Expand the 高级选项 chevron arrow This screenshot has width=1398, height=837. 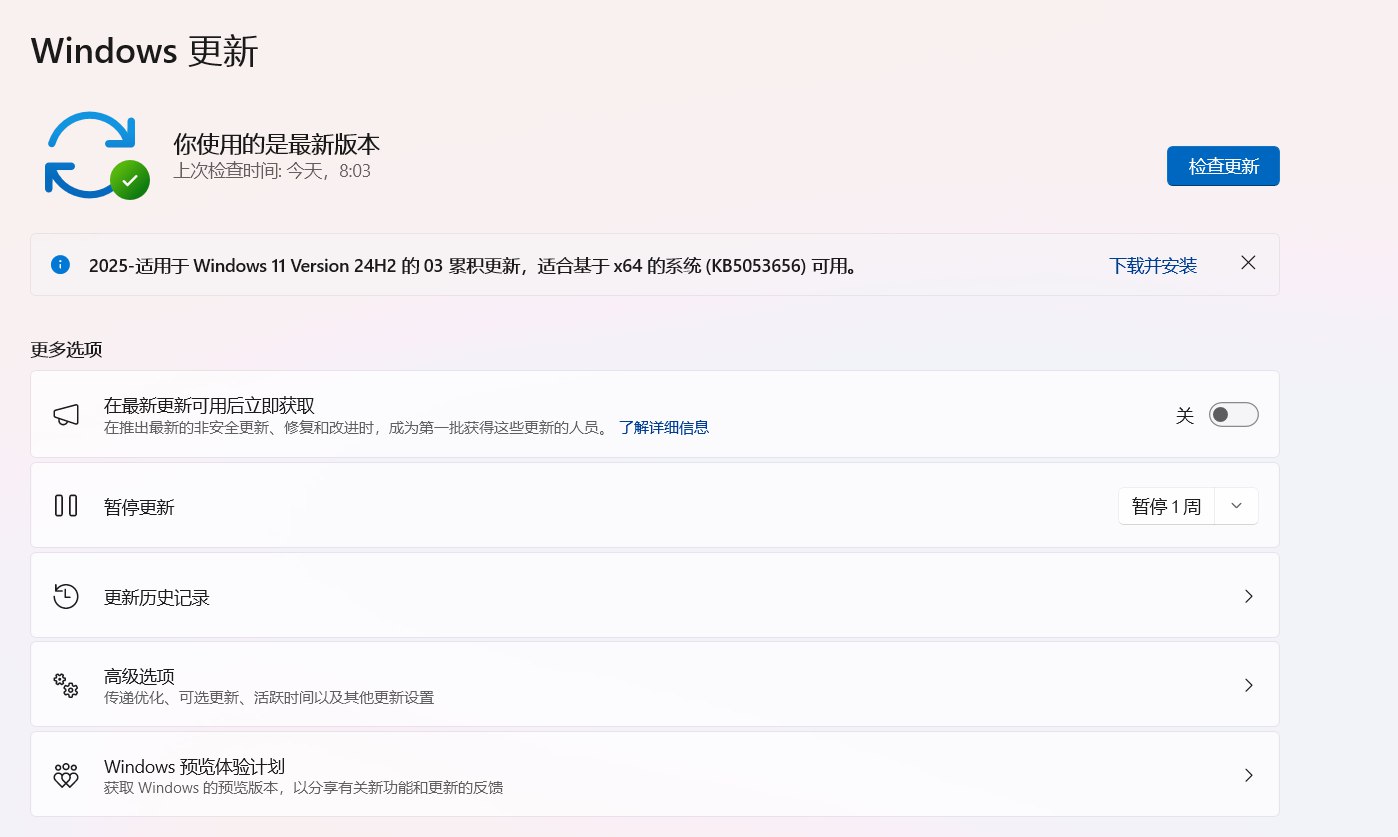1248,685
